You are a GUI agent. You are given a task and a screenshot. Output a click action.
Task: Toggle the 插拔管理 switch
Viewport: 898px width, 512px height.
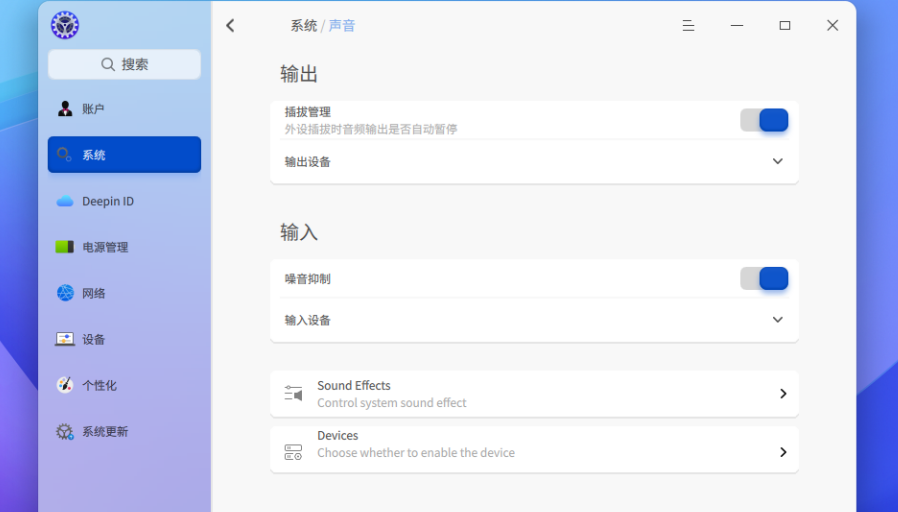(764, 120)
